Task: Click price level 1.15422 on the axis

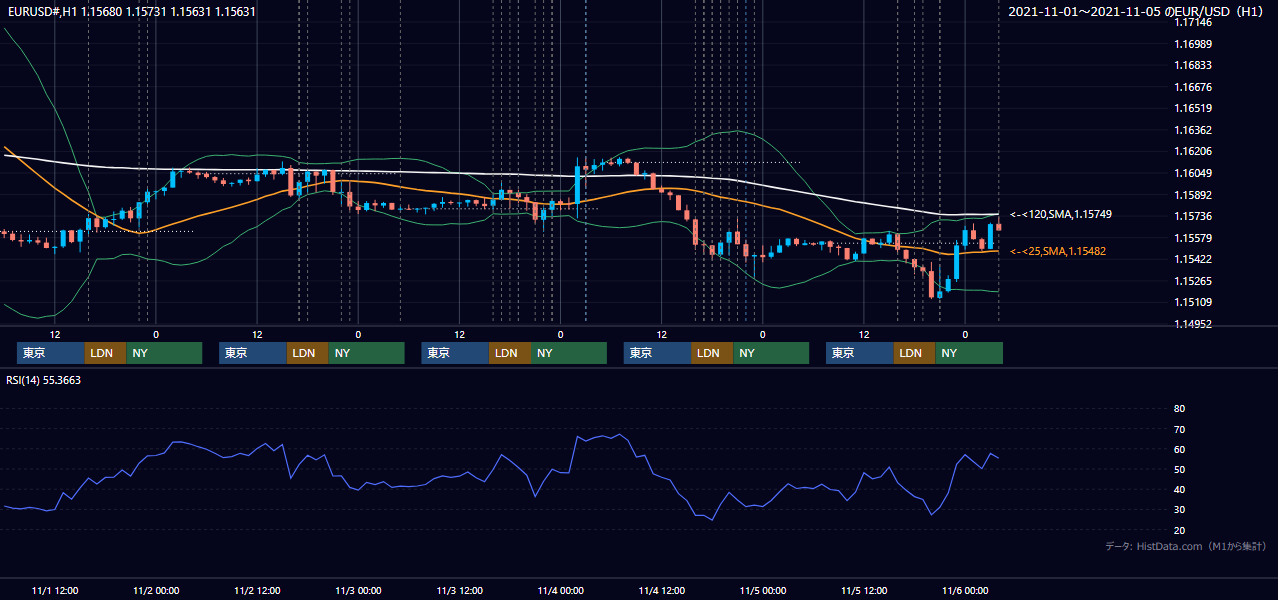Action: [x=1193, y=259]
